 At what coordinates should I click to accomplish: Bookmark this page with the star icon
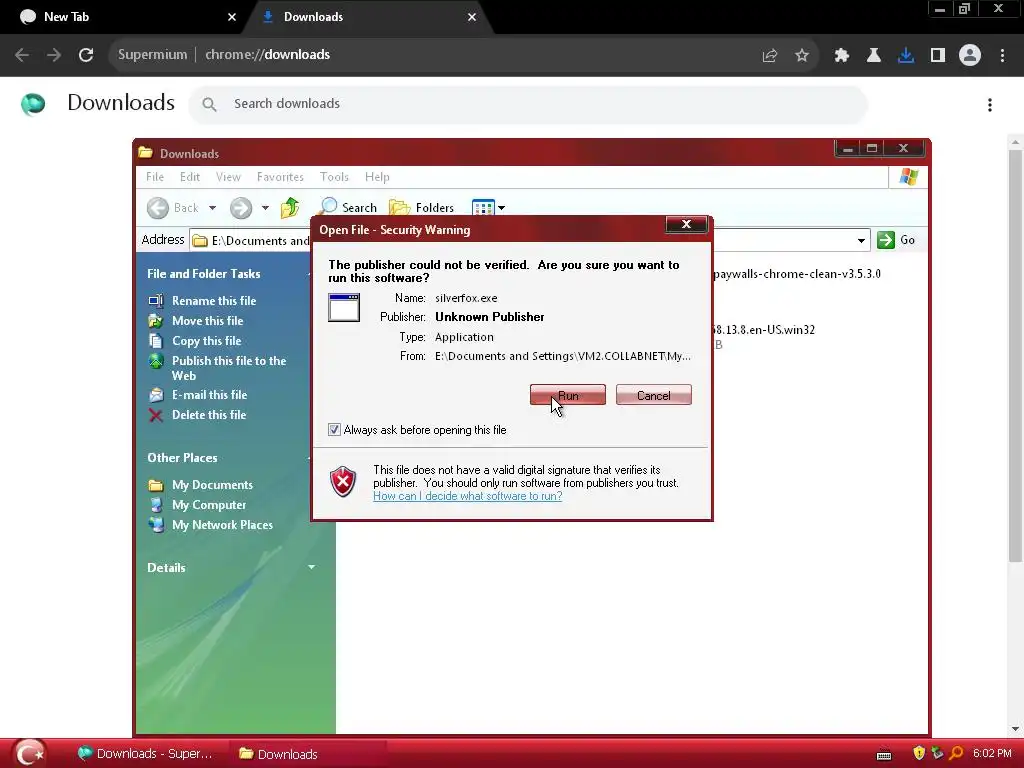coord(802,56)
